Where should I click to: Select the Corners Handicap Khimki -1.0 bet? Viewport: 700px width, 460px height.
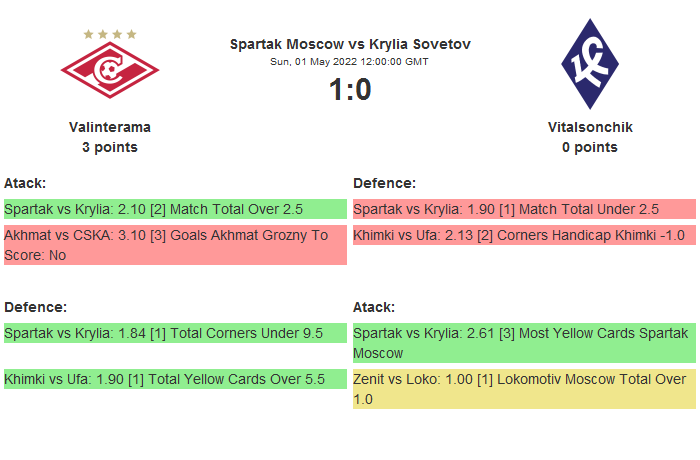coord(524,235)
